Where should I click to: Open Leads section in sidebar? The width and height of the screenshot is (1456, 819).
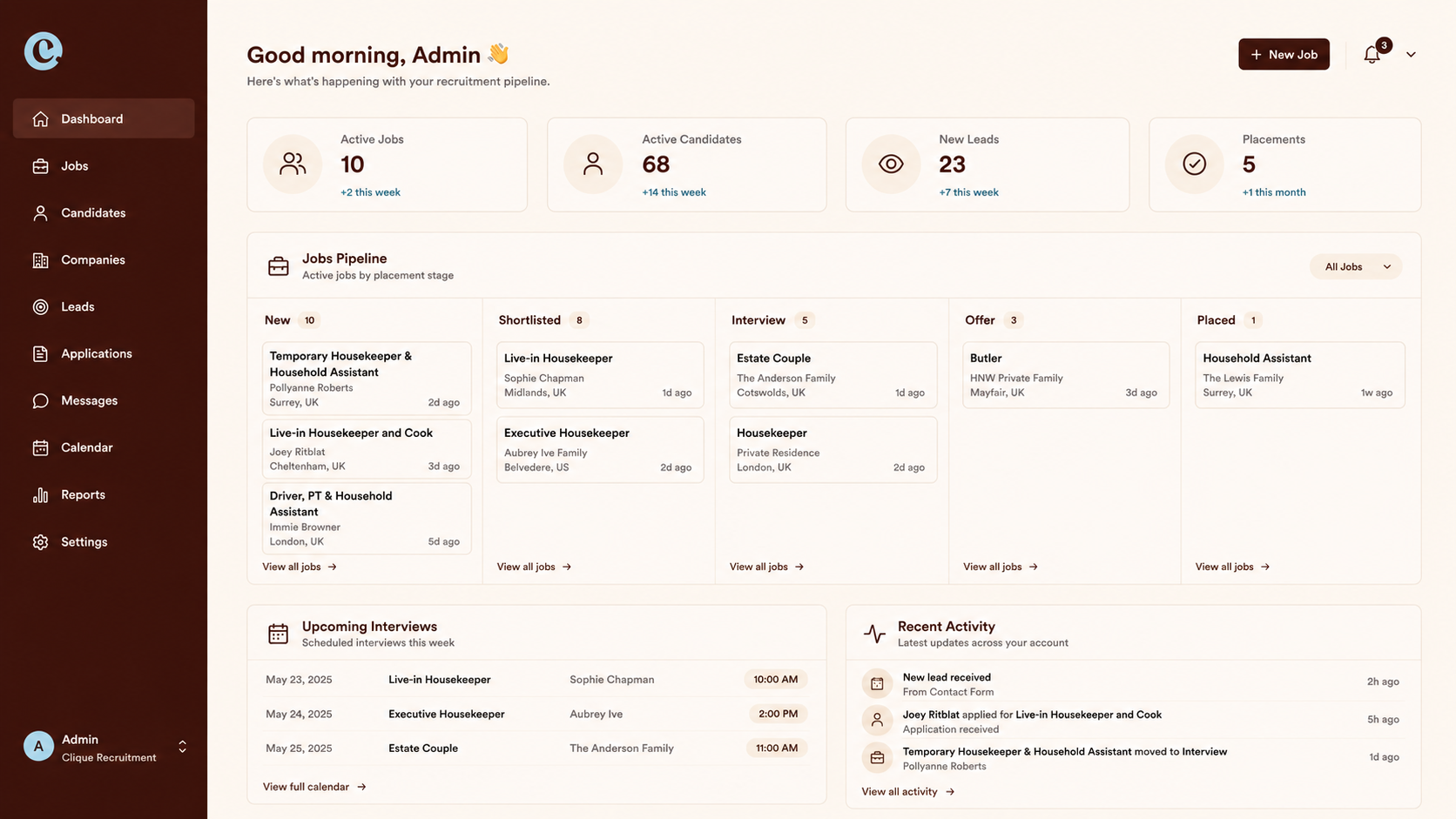point(104,306)
